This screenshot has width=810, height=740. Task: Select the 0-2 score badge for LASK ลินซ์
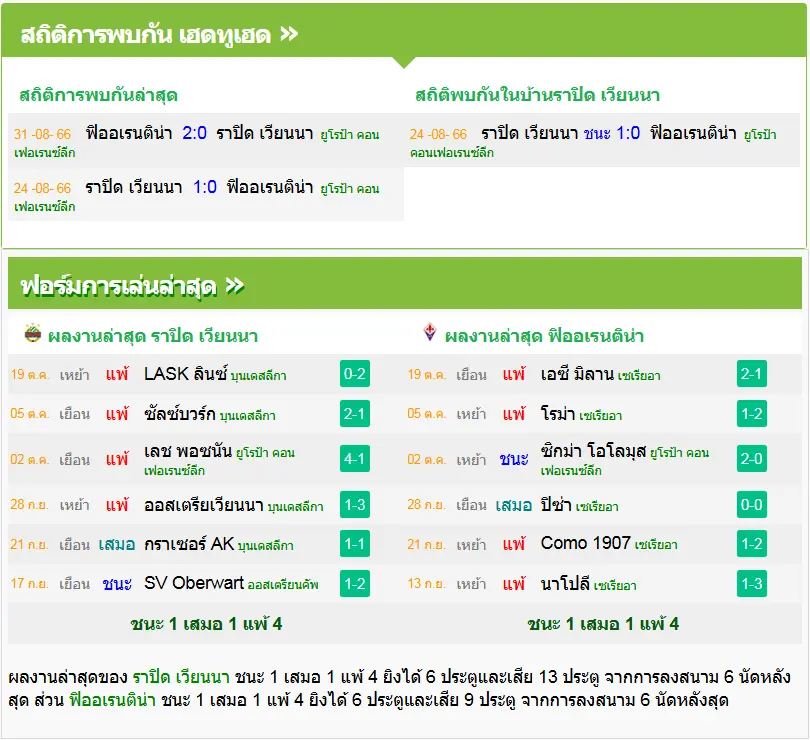[x=354, y=374]
